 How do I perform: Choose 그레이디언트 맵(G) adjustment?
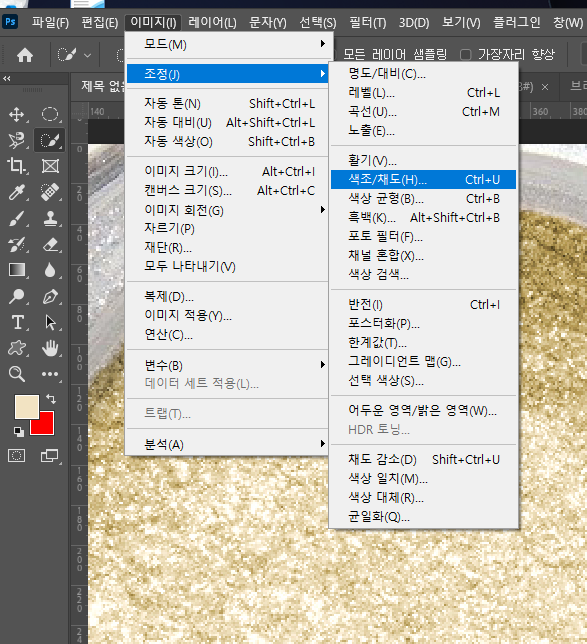point(423,361)
